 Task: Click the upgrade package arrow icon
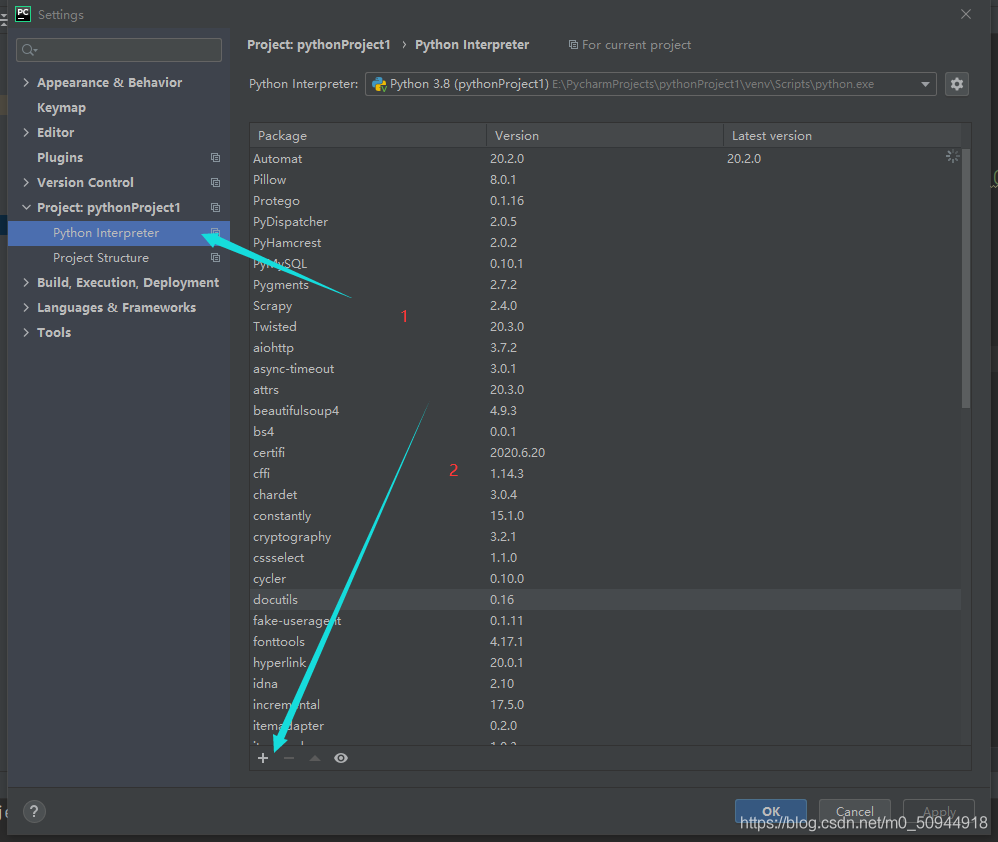tap(315, 759)
